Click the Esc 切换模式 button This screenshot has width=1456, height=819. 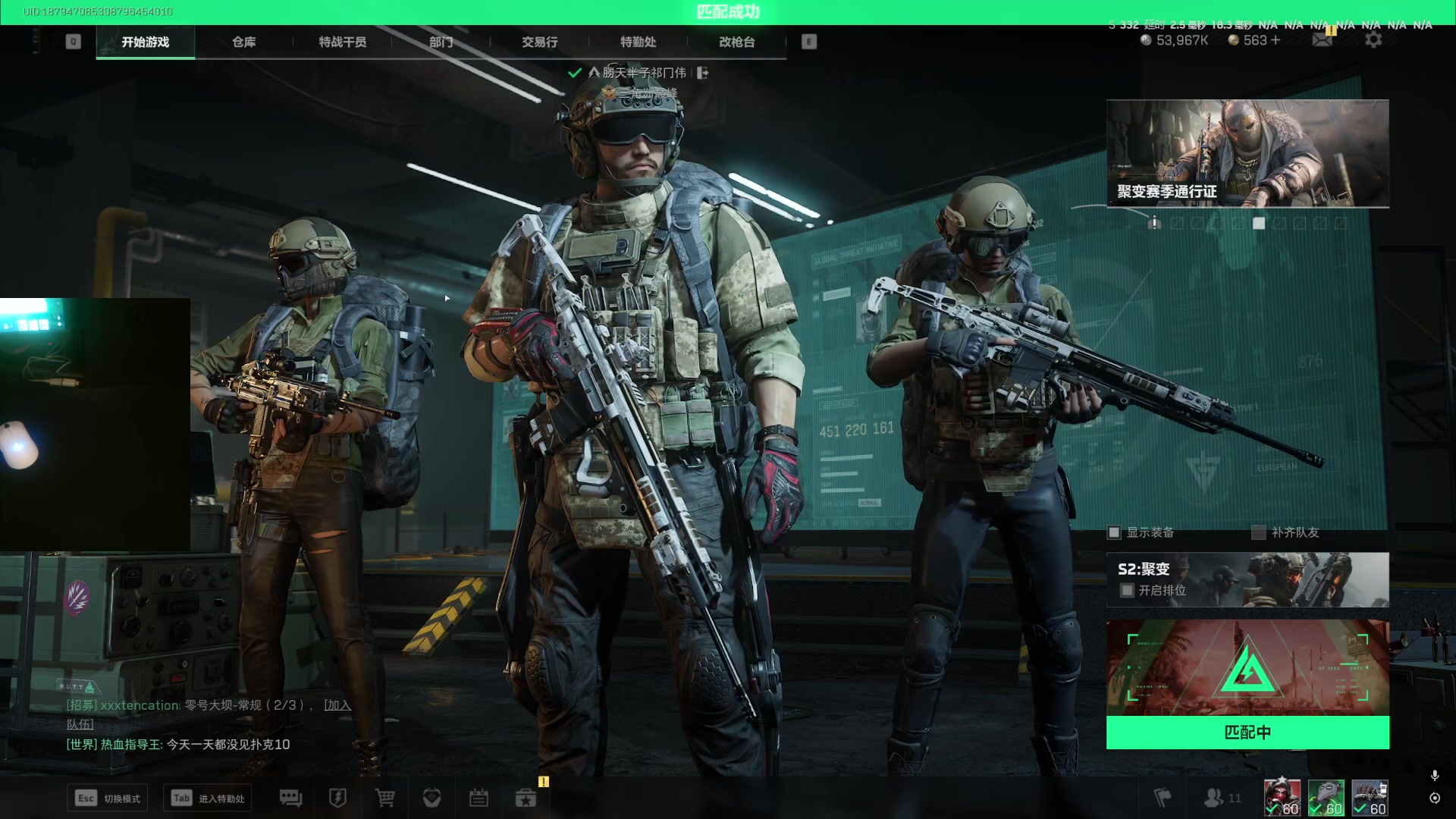(107, 798)
